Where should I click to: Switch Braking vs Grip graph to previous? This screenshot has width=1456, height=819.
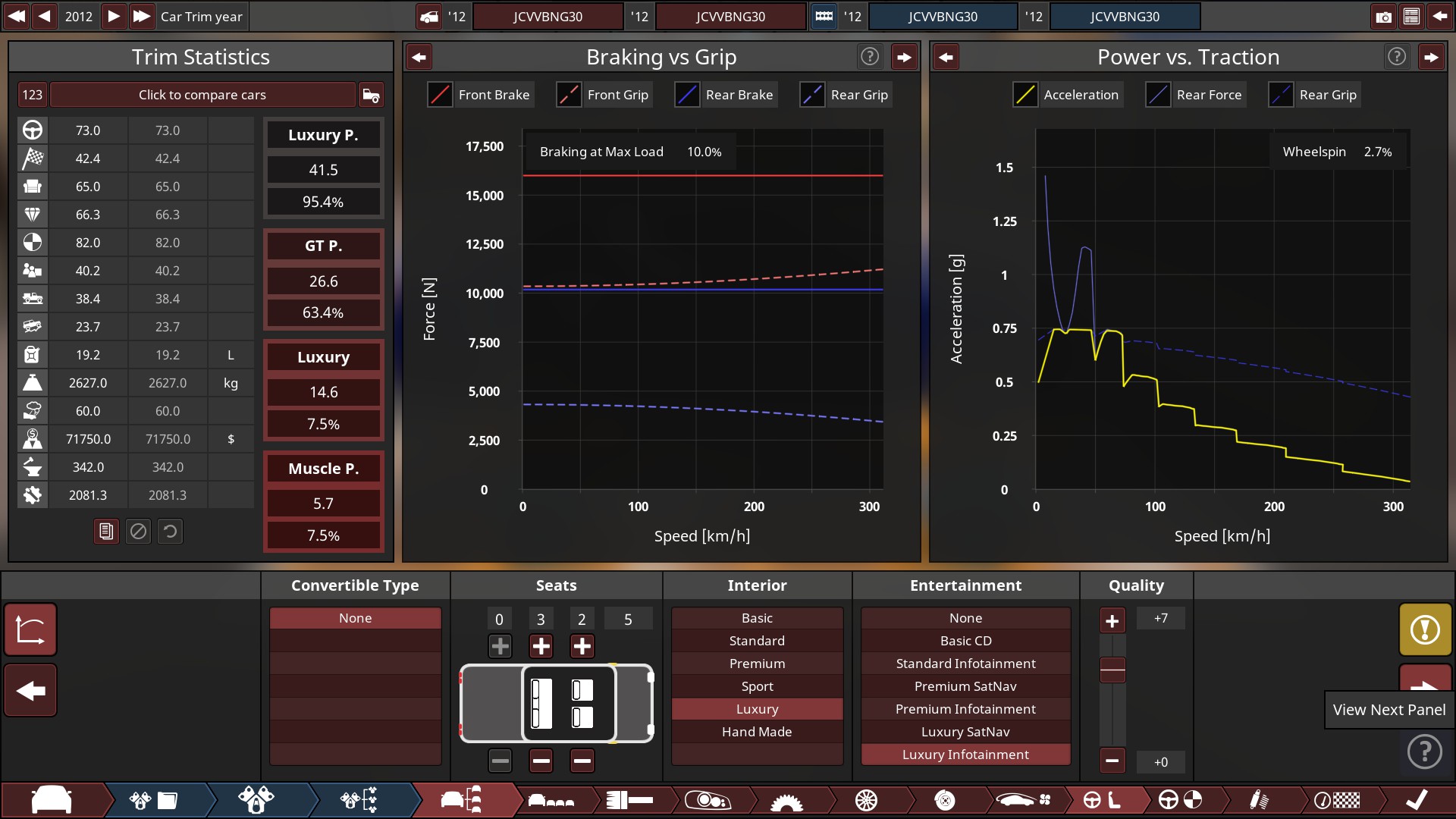pyautogui.click(x=419, y=57)
